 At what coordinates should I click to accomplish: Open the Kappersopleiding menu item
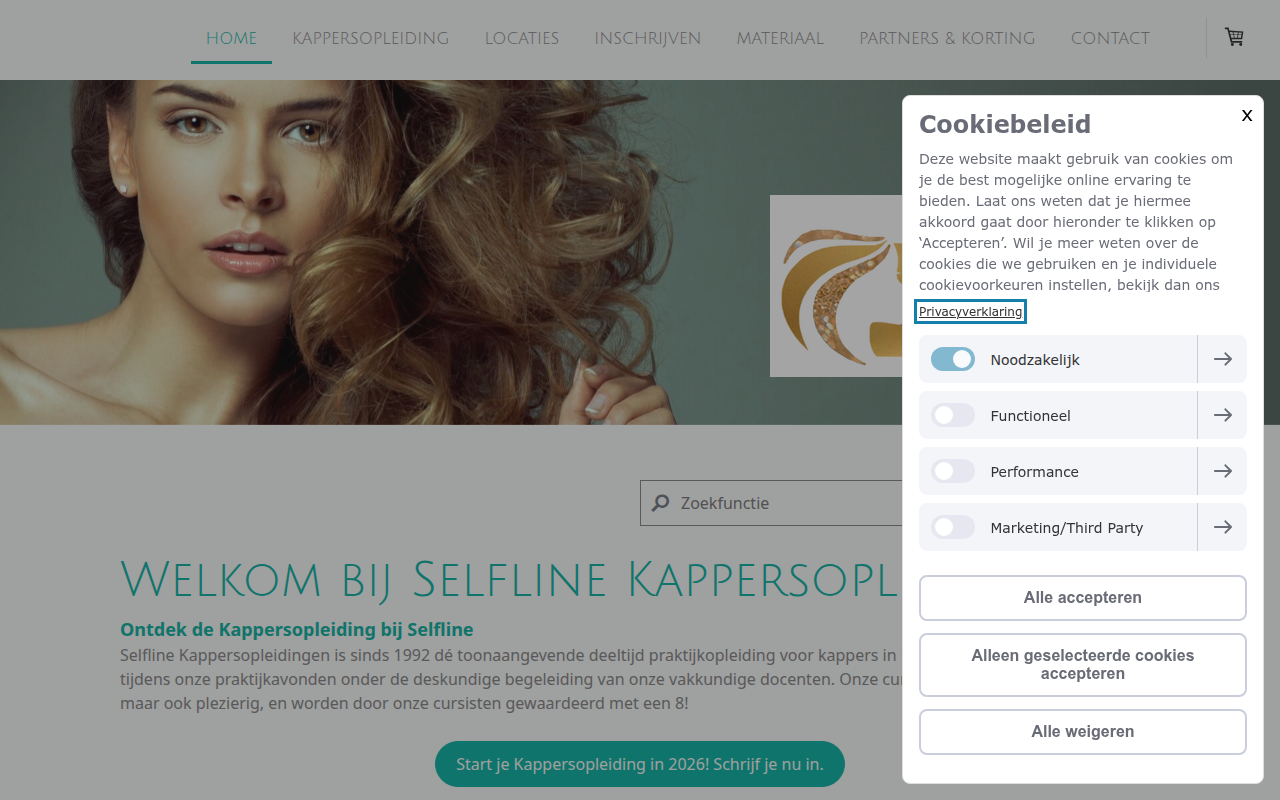(x=370, y=39)
